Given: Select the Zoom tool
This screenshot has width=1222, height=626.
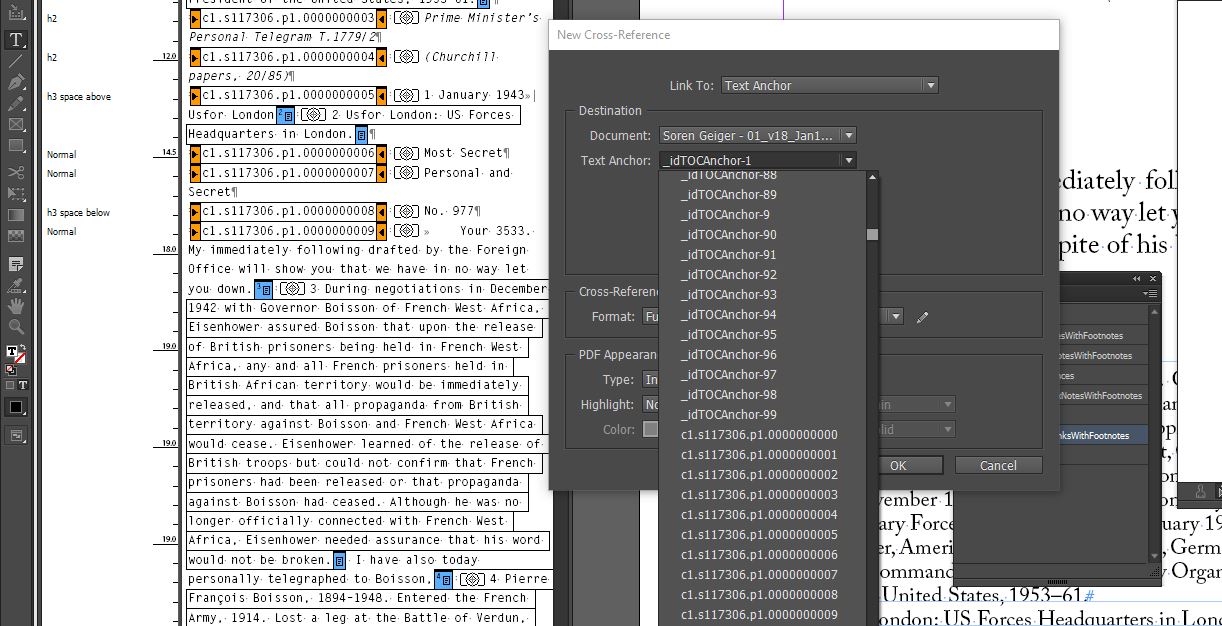Looking at the screenshot, I should point(16,327).
